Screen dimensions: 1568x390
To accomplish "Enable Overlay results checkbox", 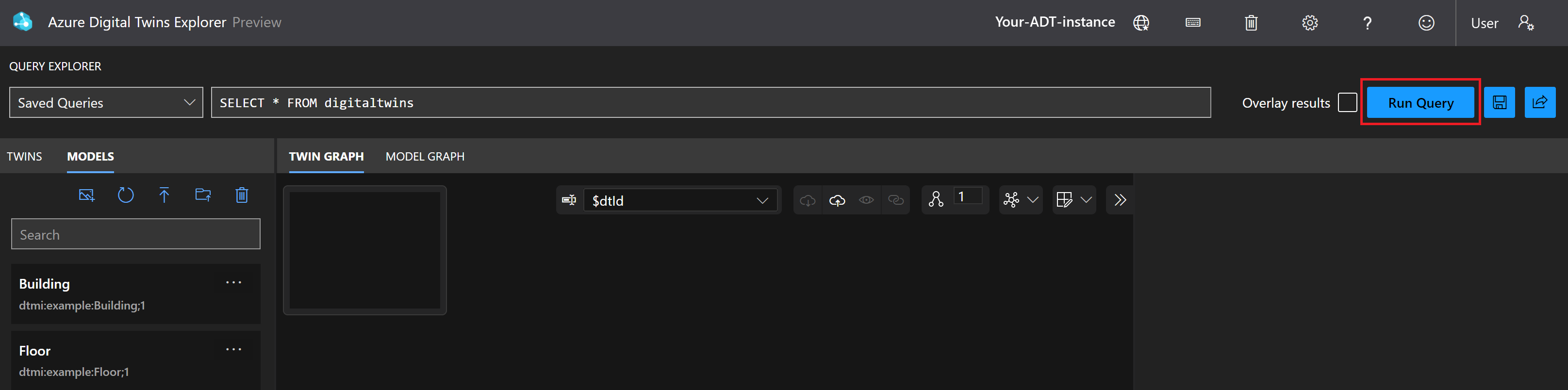I will pyautogui.click(x=1347, y=102).
